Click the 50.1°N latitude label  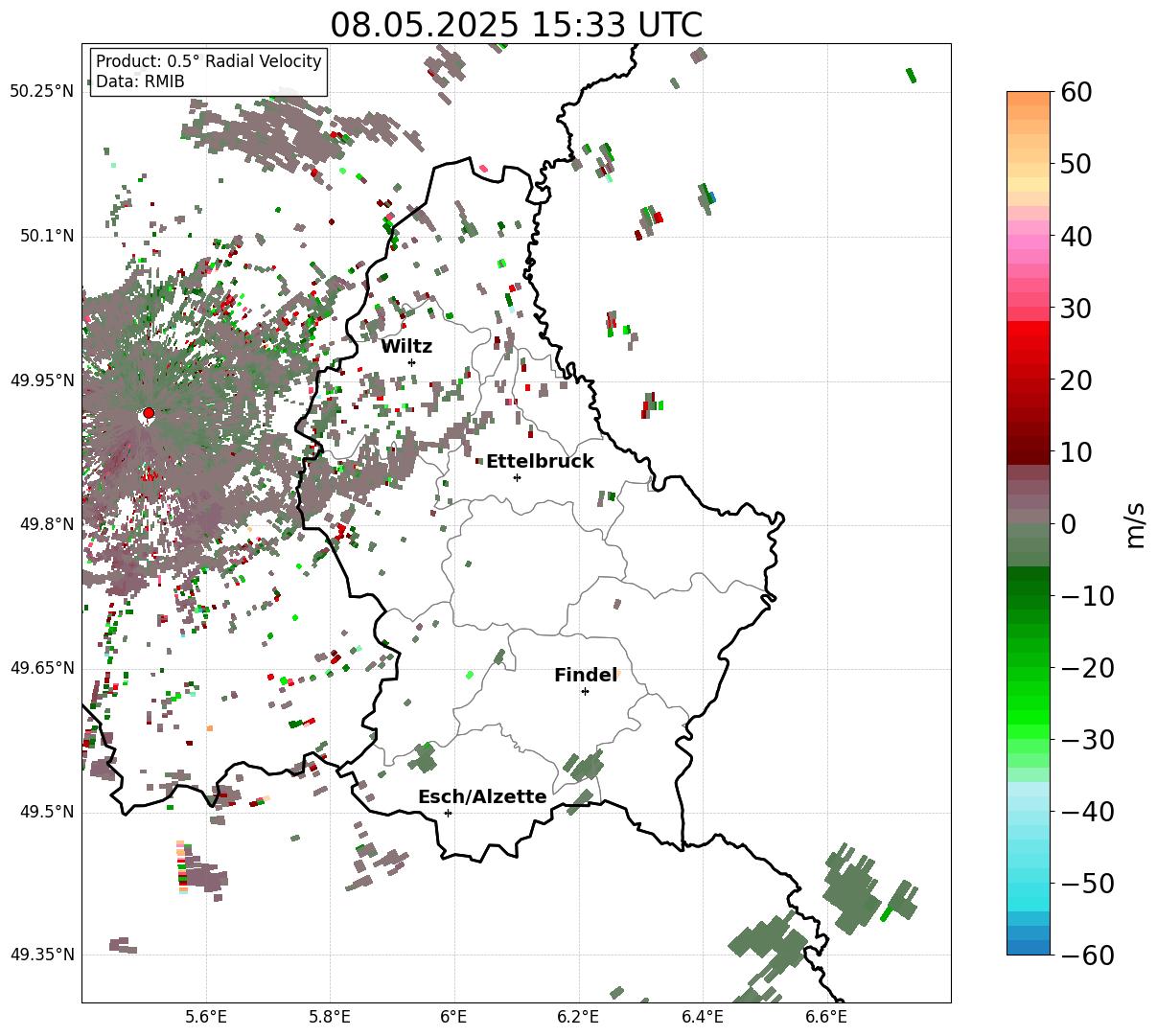[47, 236]
